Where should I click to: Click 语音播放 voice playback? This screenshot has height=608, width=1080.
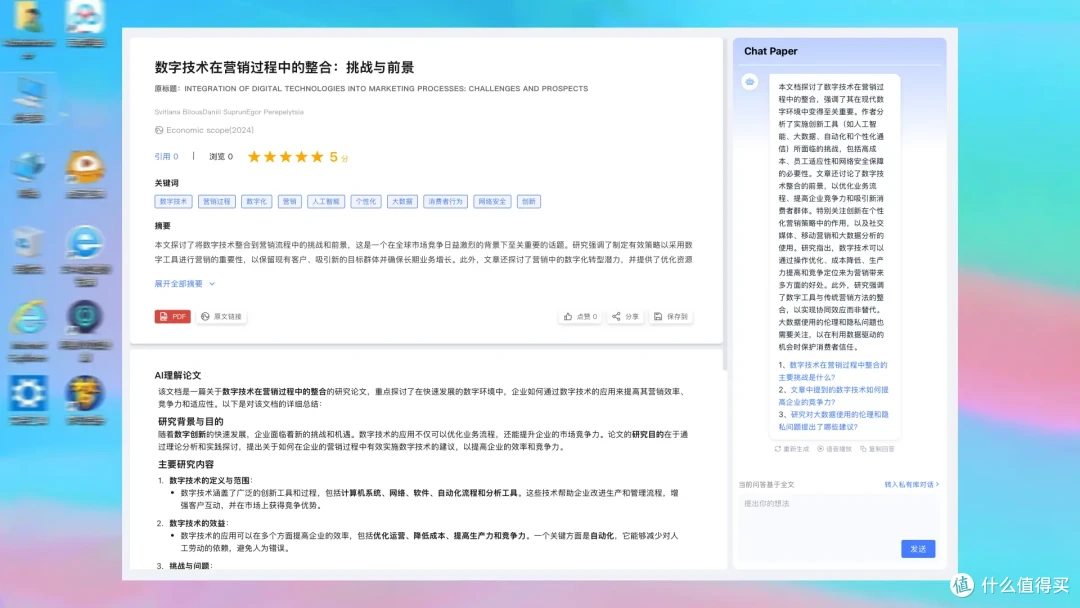click(x=834, y=449)
